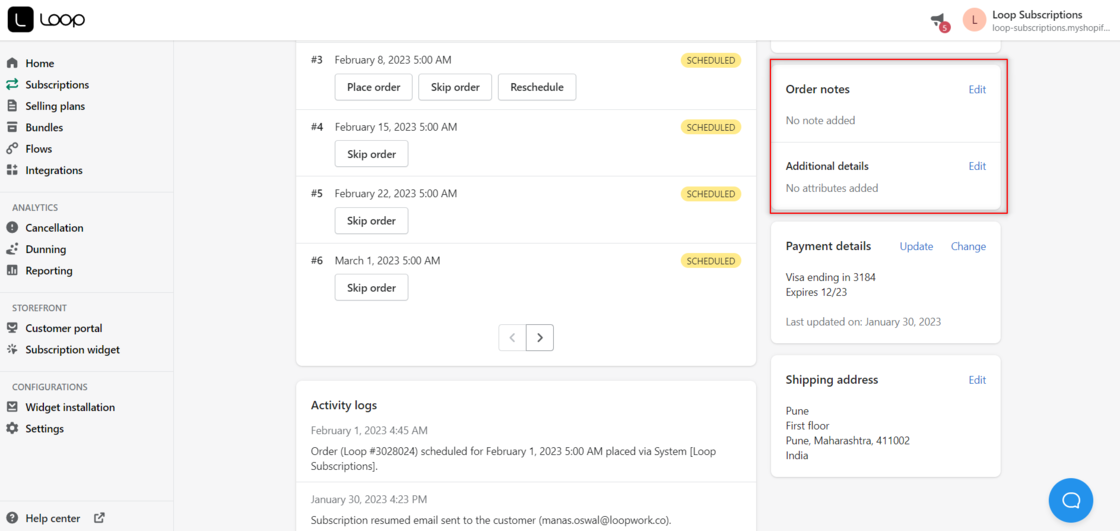Click the Home sidebar icon
The width and height of the screenshot is (1120, 531).
click(12, 63)
